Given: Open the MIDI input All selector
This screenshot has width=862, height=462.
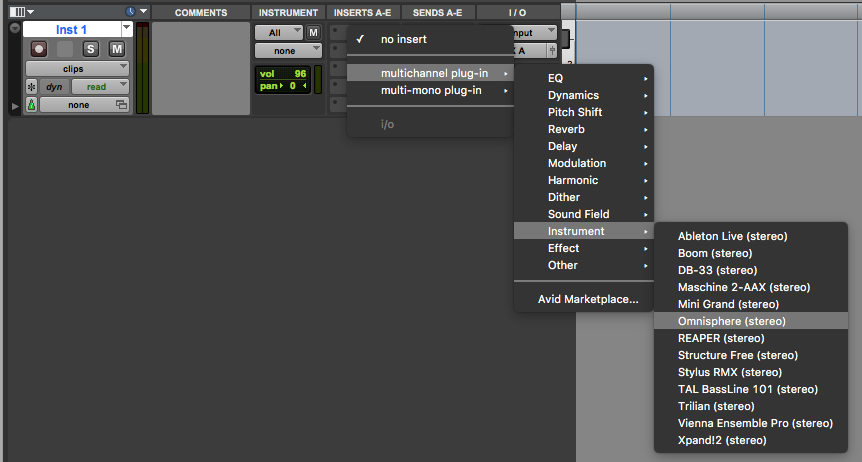Looking at the screenshot, I should (279, 32).
